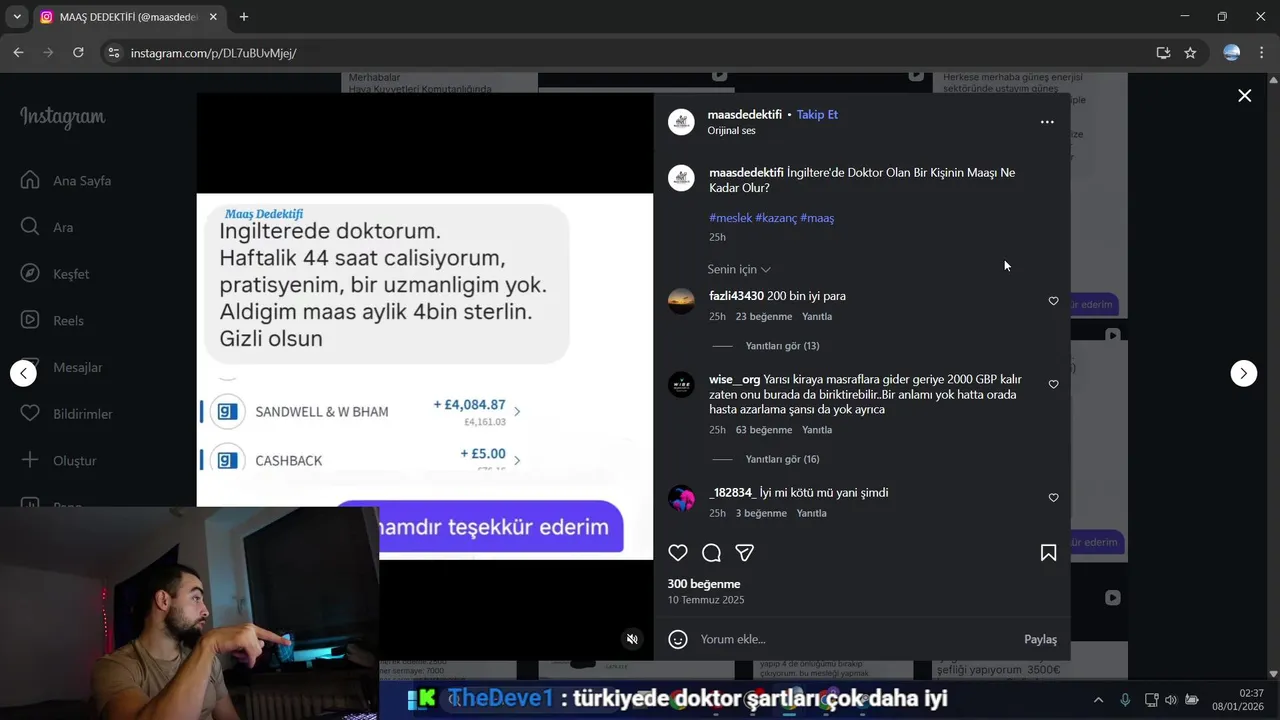Save post with bookmark icon
This screenshot has height=720, width=1280.
click(1048, 553)
